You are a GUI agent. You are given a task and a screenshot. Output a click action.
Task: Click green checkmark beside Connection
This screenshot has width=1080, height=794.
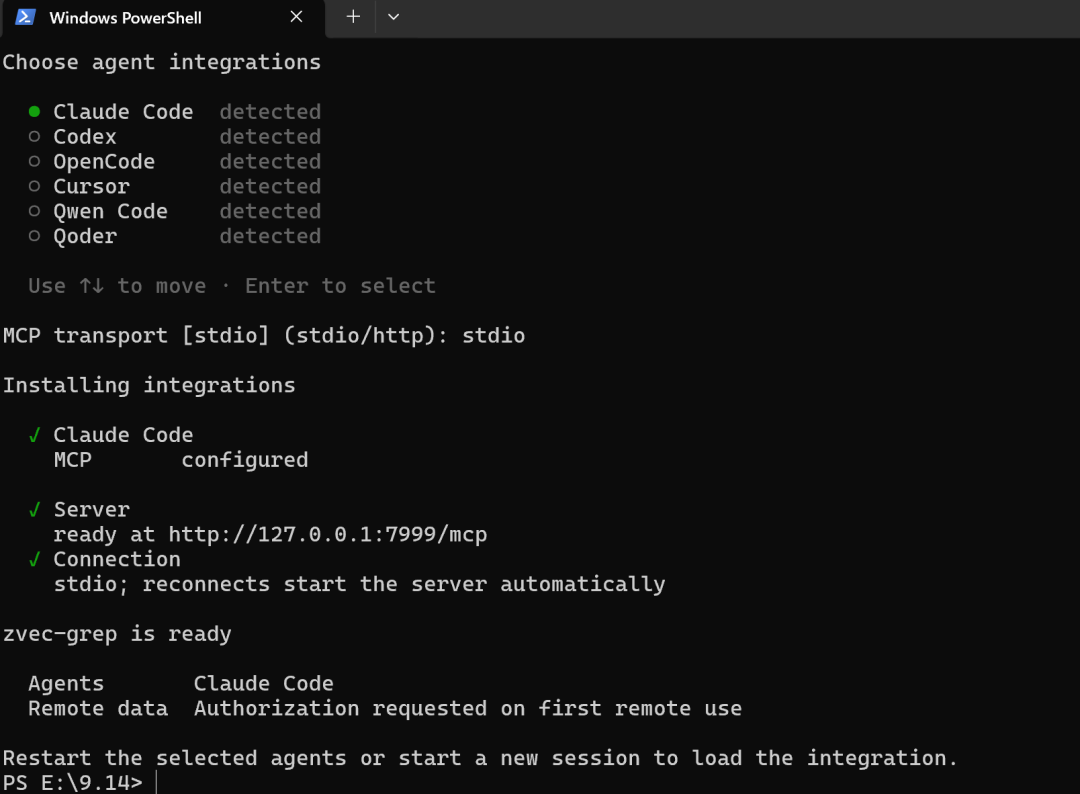coord(34,558)
